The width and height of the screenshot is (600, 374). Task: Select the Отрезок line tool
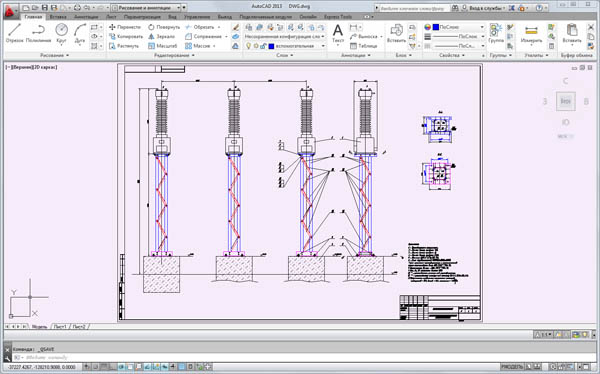click(x=14, y=33)
